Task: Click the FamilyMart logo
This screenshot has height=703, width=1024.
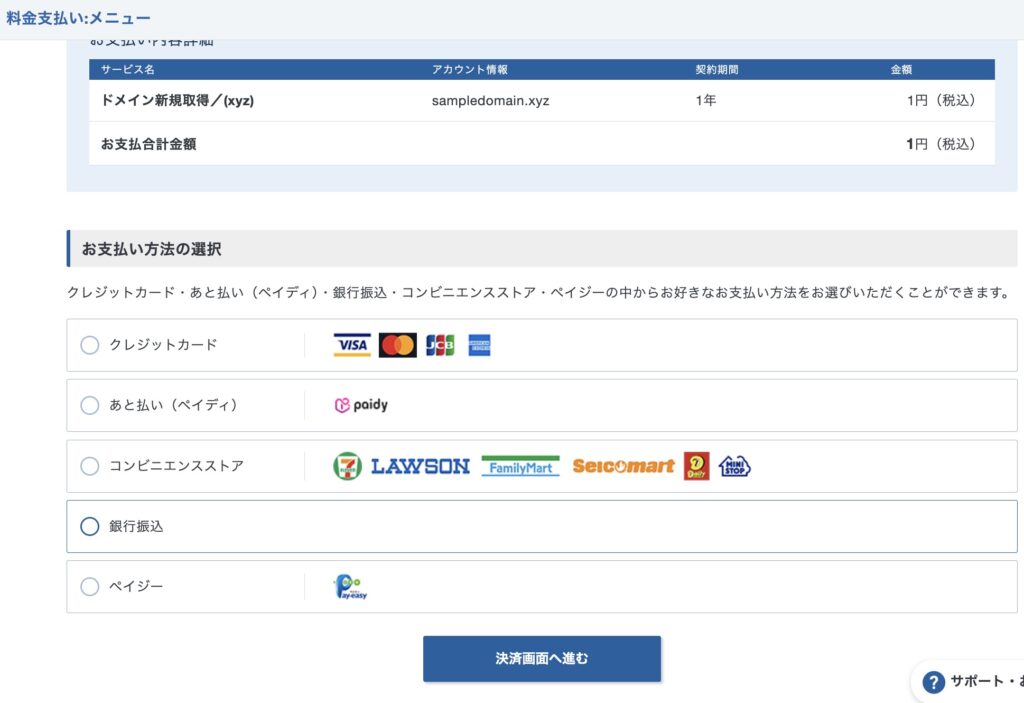Action: point(520,466)
